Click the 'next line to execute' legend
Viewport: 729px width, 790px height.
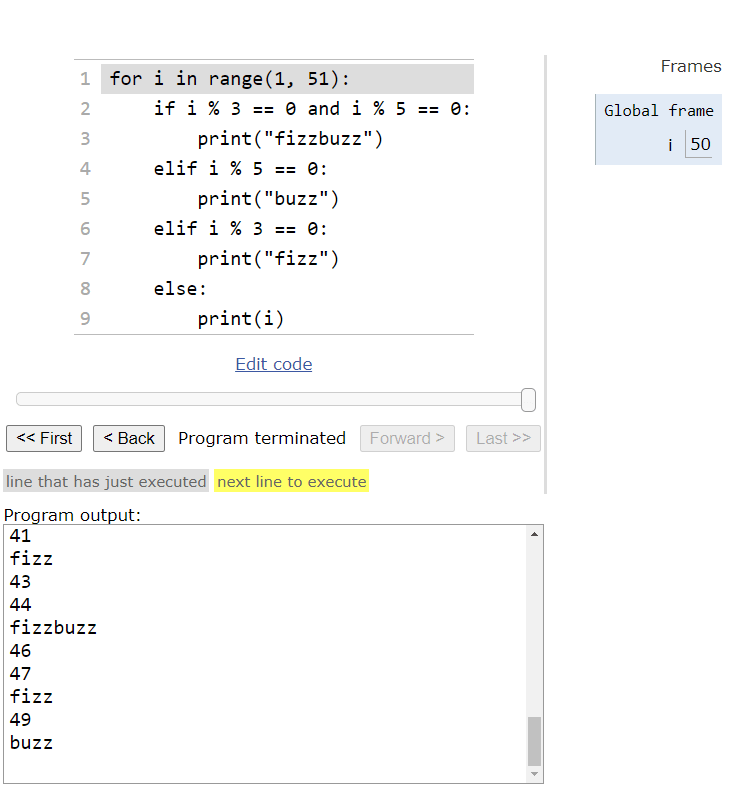point(292,481)
